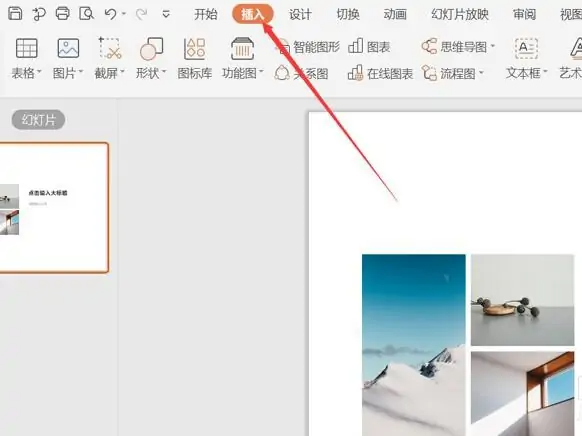582x436 pixels.
Task: Expand the 思维导图 dropdown arrow
Action: (x=493, y=46)
